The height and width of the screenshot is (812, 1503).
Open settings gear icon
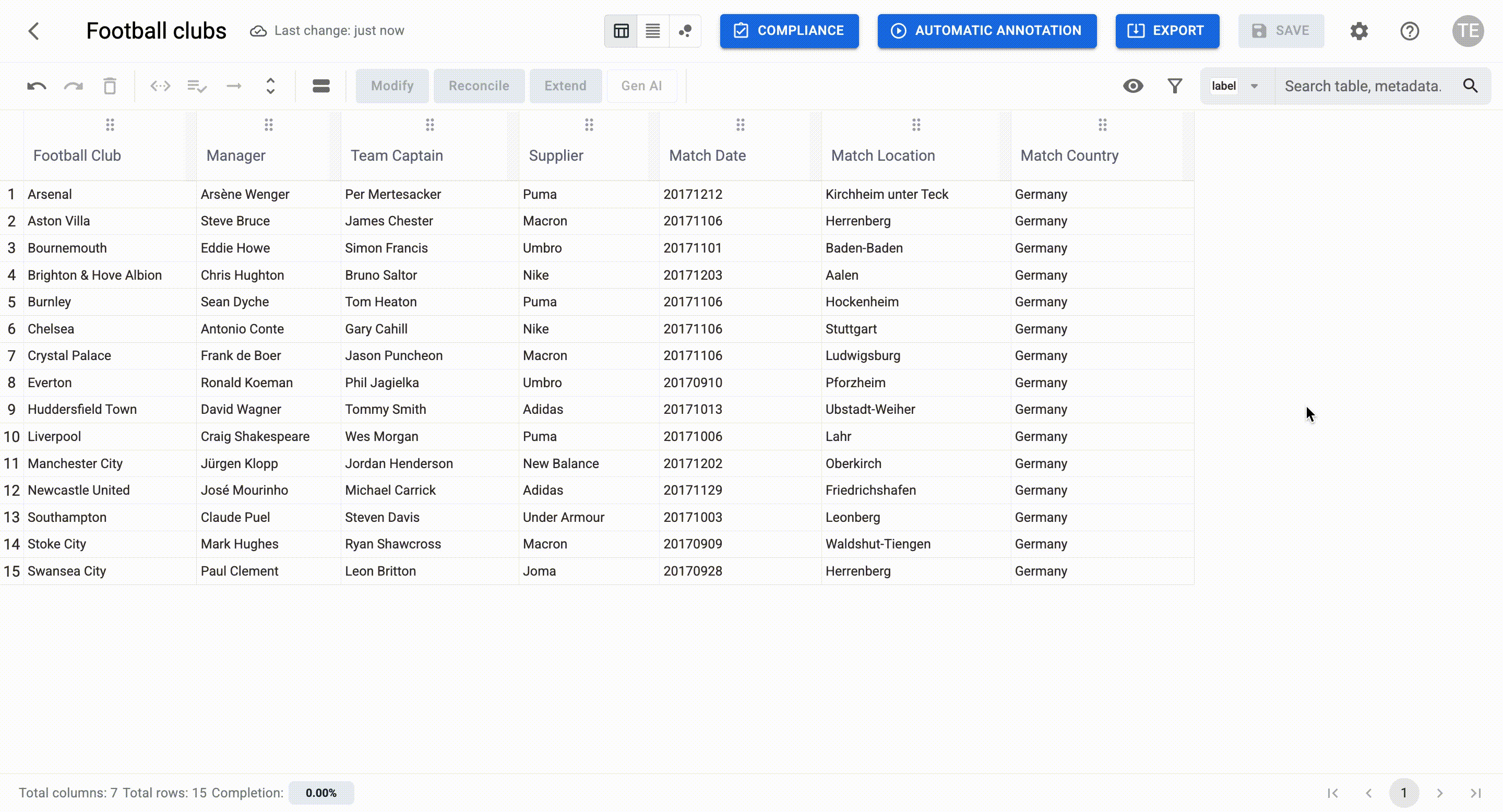tap(1359, 31)
